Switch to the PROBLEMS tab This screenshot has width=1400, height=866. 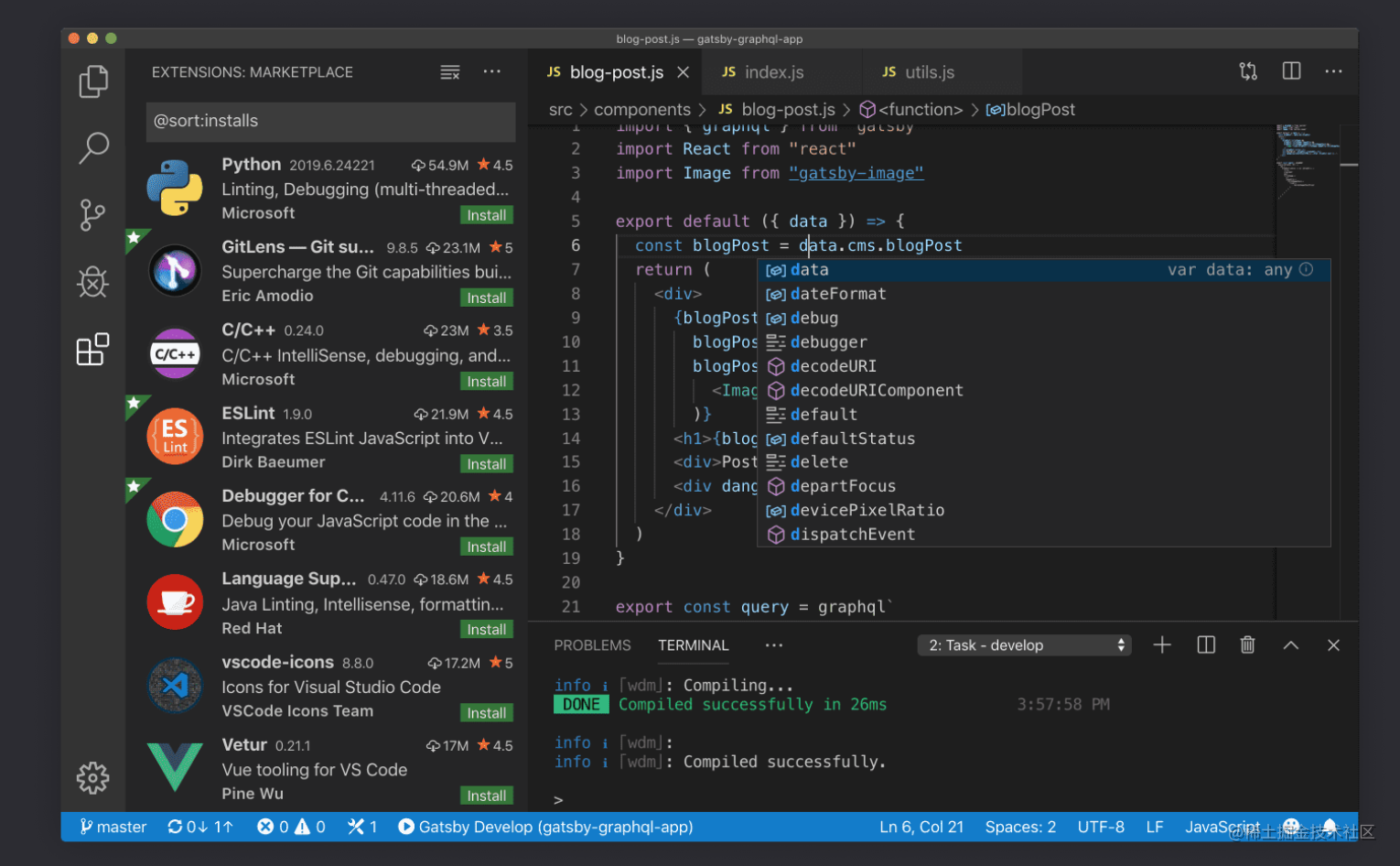(x=591, y=644)
